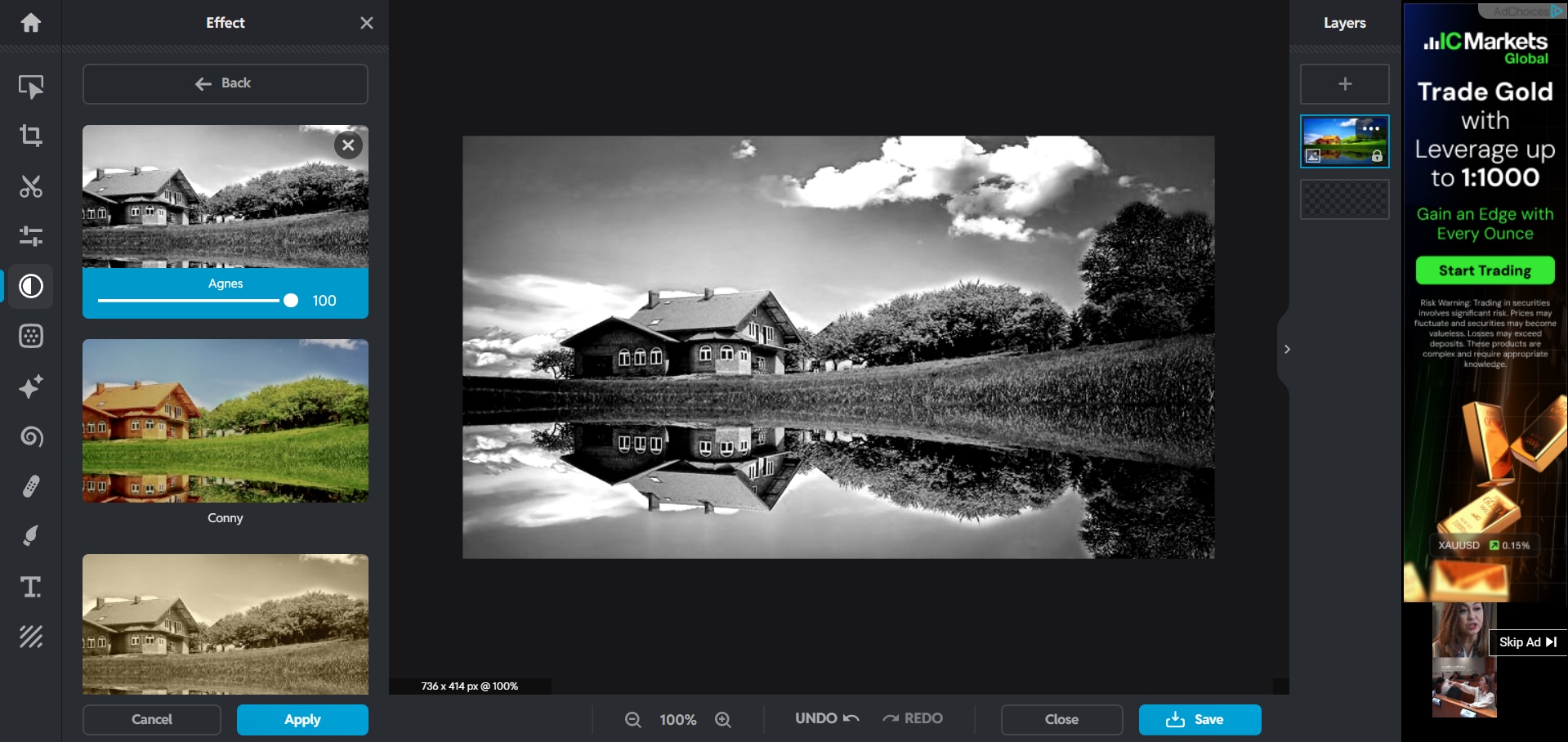
Task: Click the video ad thumbnail
Action: (x=1464, y=660)
